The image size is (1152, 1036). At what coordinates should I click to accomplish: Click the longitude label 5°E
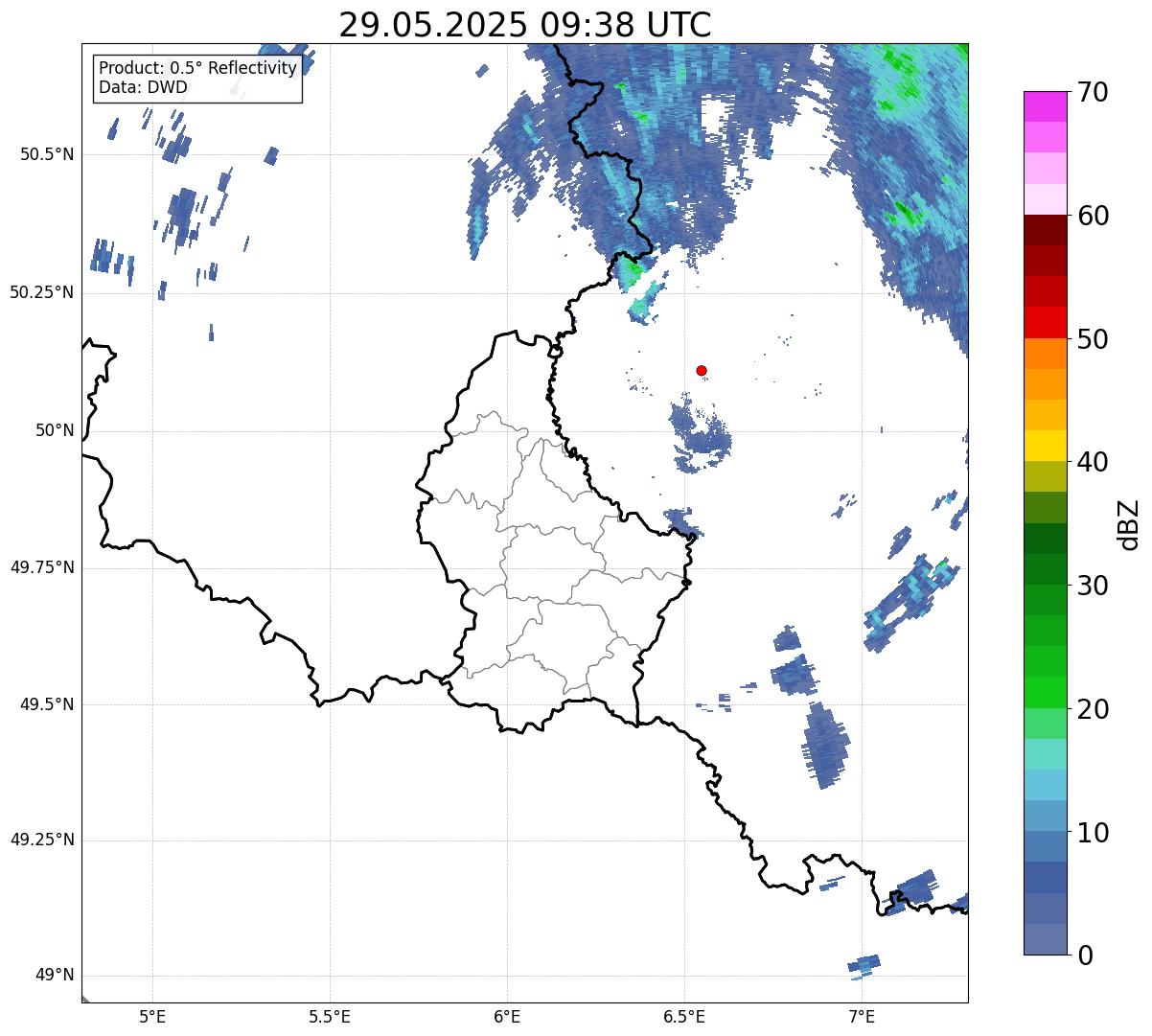(152, 1016)
